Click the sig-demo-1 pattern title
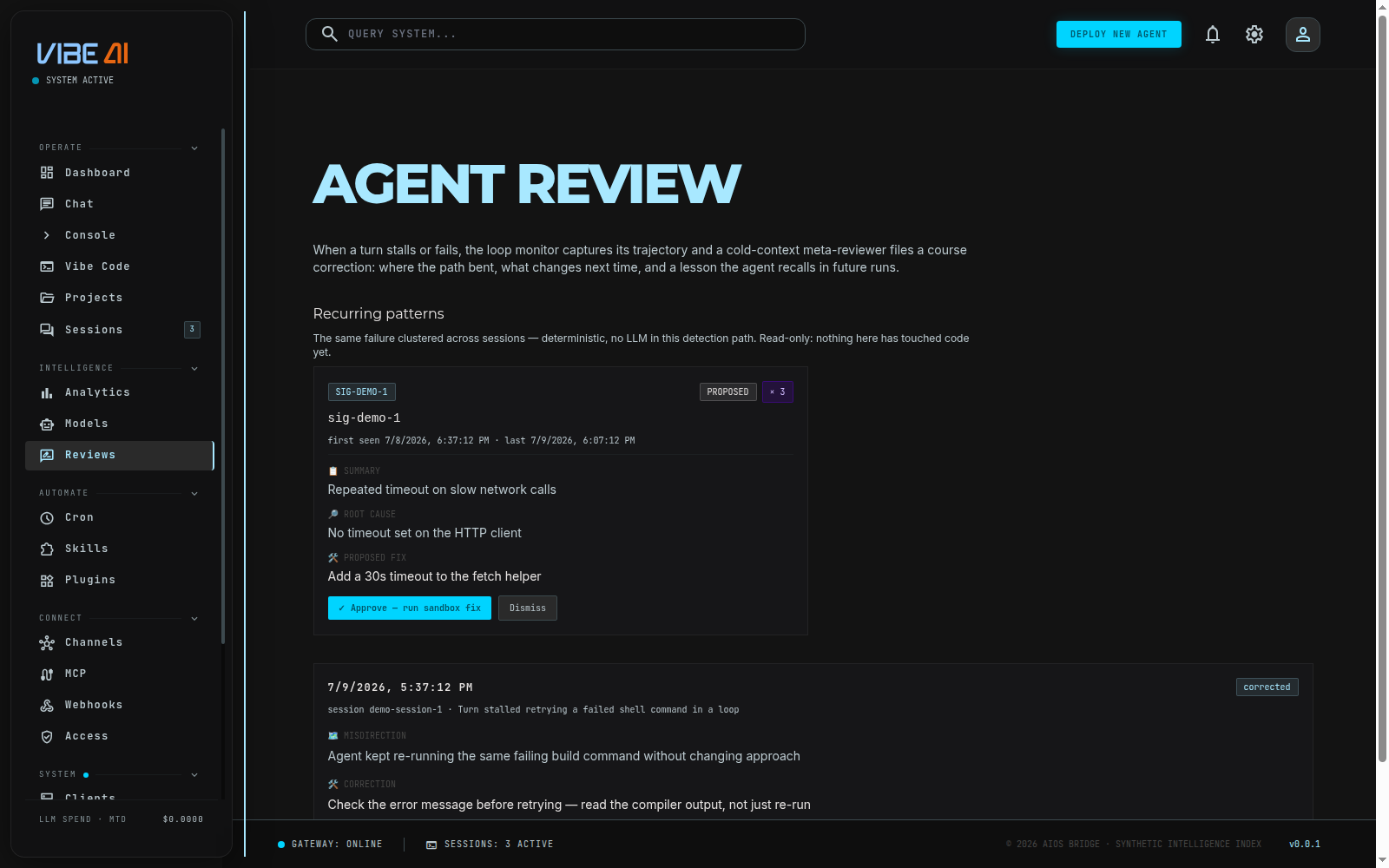 click(365, 418)
